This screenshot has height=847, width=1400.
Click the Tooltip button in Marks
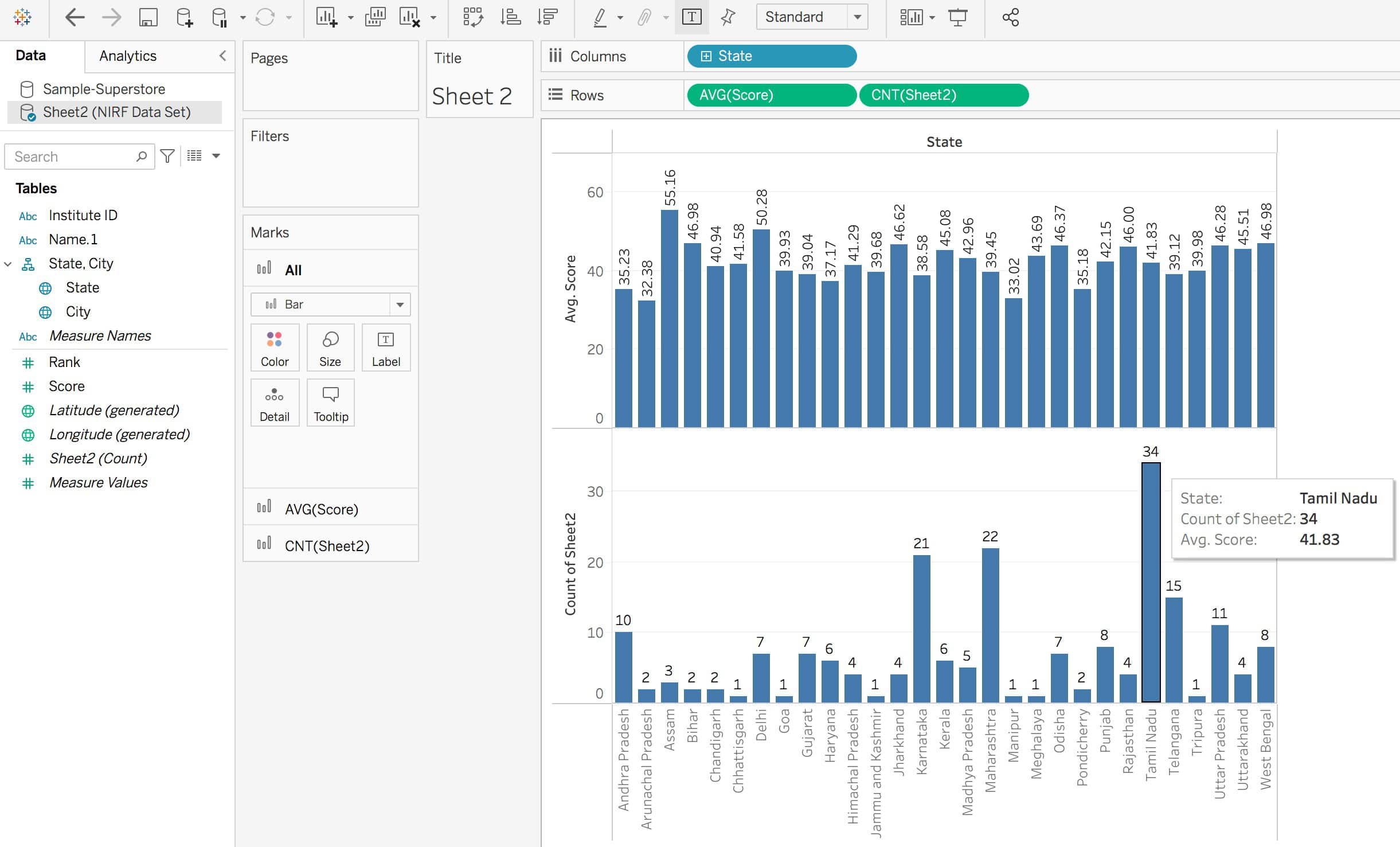pos(331,403)
